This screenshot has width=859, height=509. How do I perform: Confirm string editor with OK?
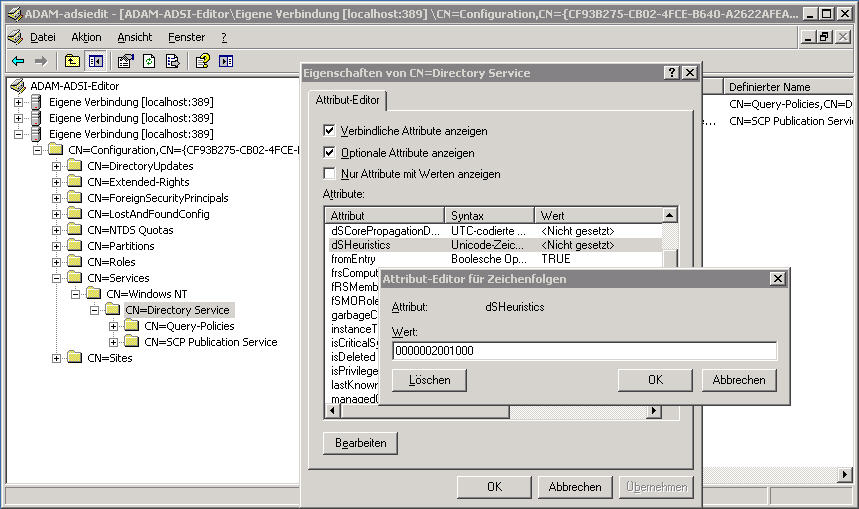pyautogui.click(x=655, y=380)
